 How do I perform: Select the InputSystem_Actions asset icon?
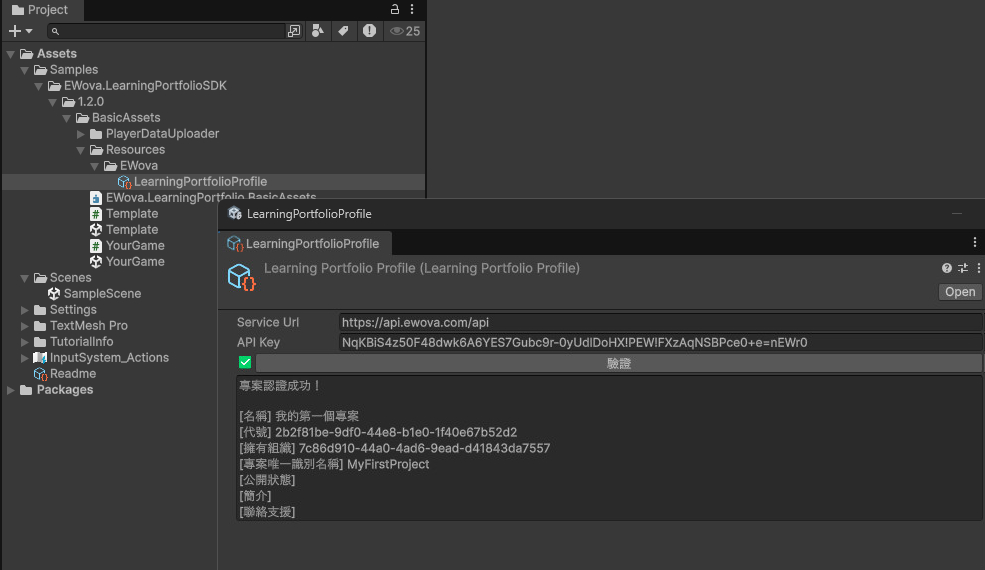[x=40, y=358]
